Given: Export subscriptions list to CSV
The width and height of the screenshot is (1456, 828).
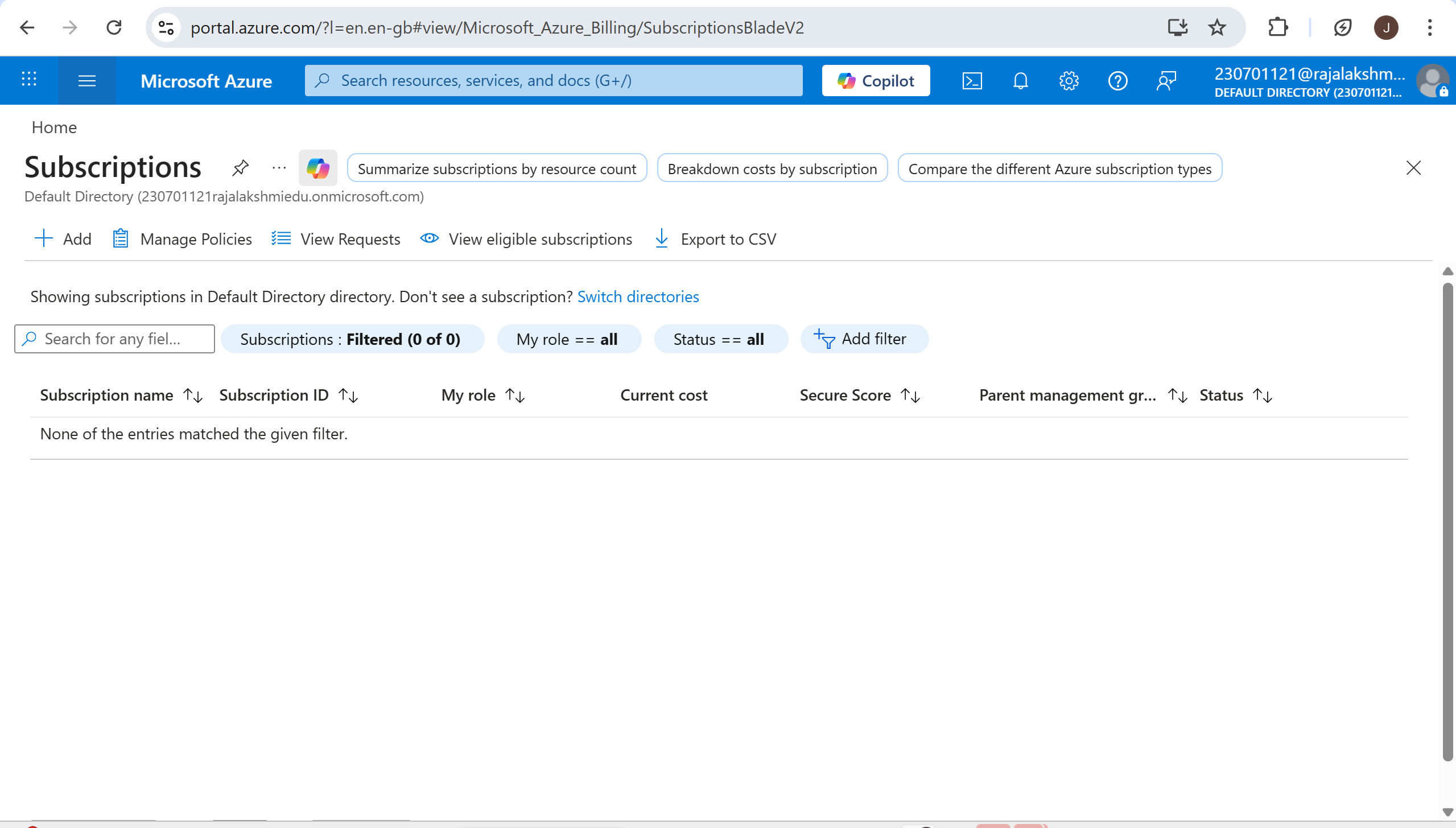Looking at the screenshot, I should point(715,239).
